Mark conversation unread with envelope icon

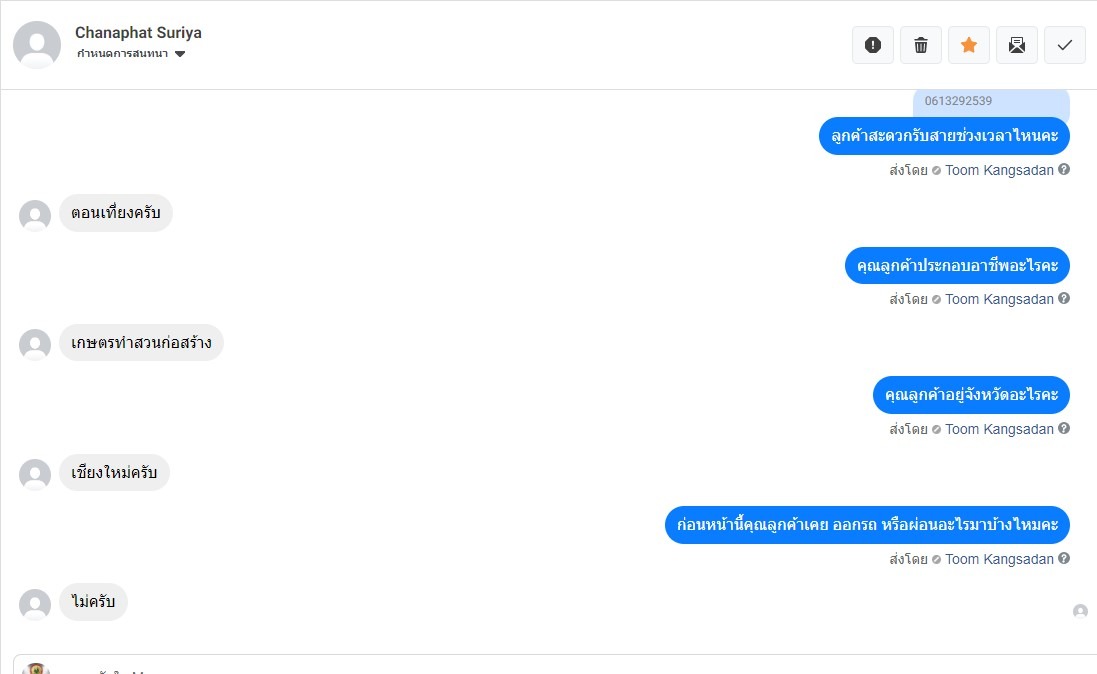(x=1017, y=45)
